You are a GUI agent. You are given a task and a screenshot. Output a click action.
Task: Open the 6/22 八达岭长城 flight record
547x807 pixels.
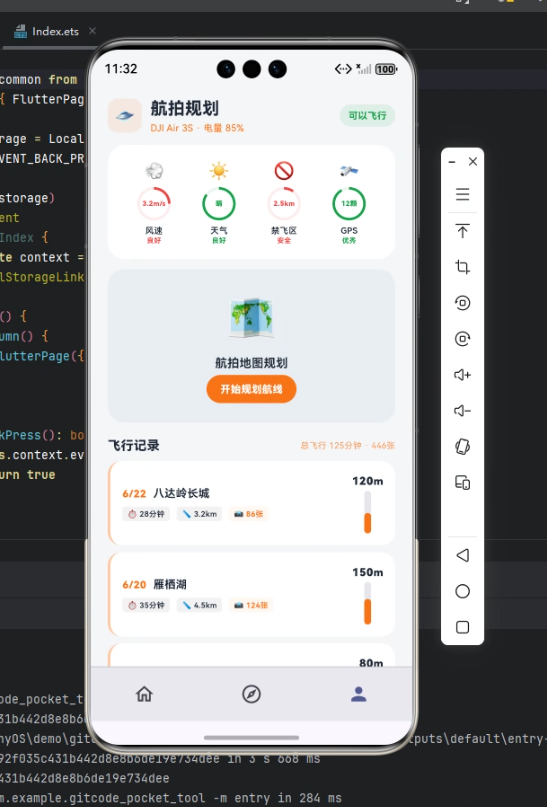click(251, 503)
